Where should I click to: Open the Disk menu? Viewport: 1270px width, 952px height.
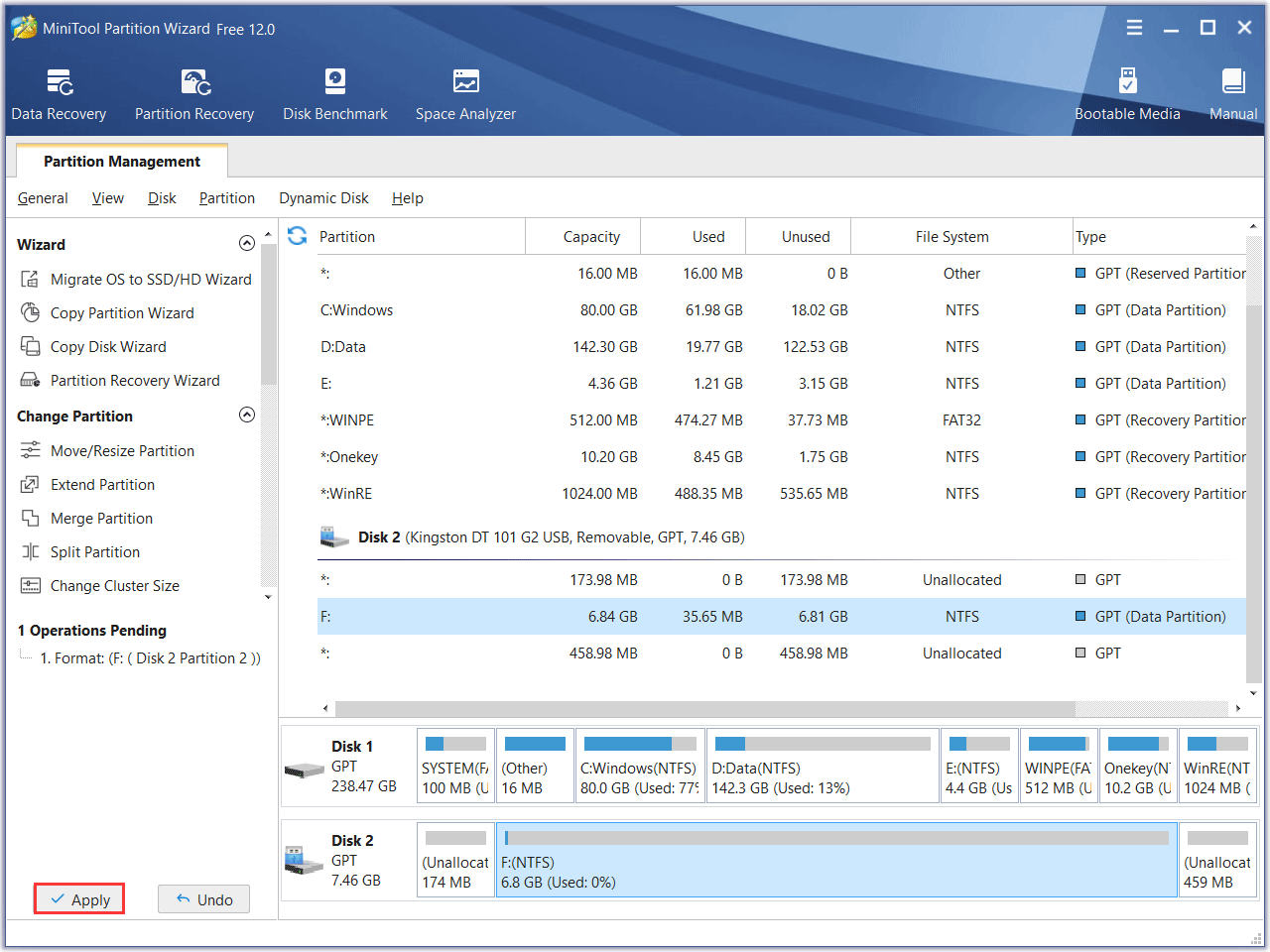[x=162, y=198]
